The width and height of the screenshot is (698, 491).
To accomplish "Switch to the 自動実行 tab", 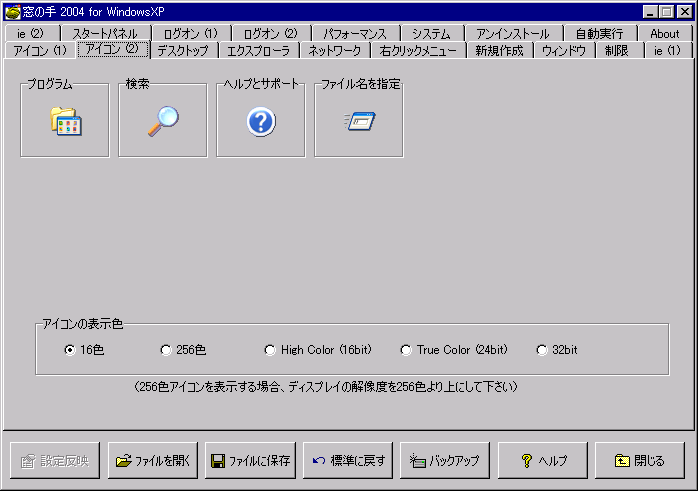I will click(x=600, y=34).
